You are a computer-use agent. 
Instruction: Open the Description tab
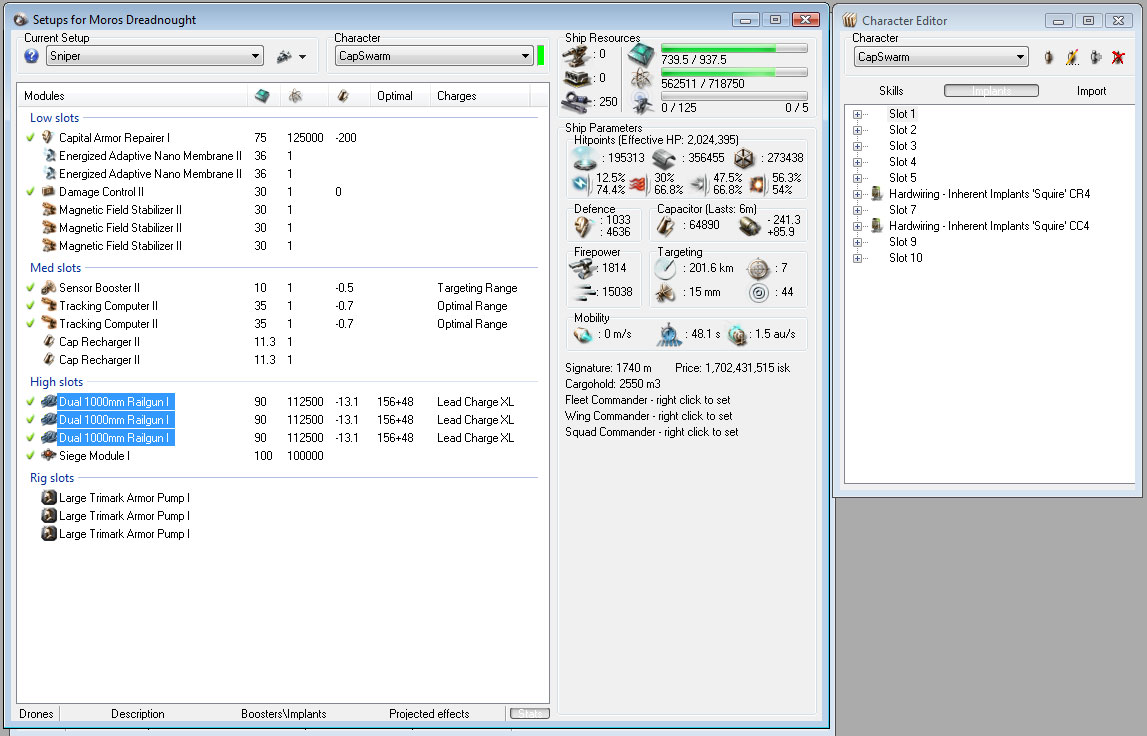pos(138,714)
